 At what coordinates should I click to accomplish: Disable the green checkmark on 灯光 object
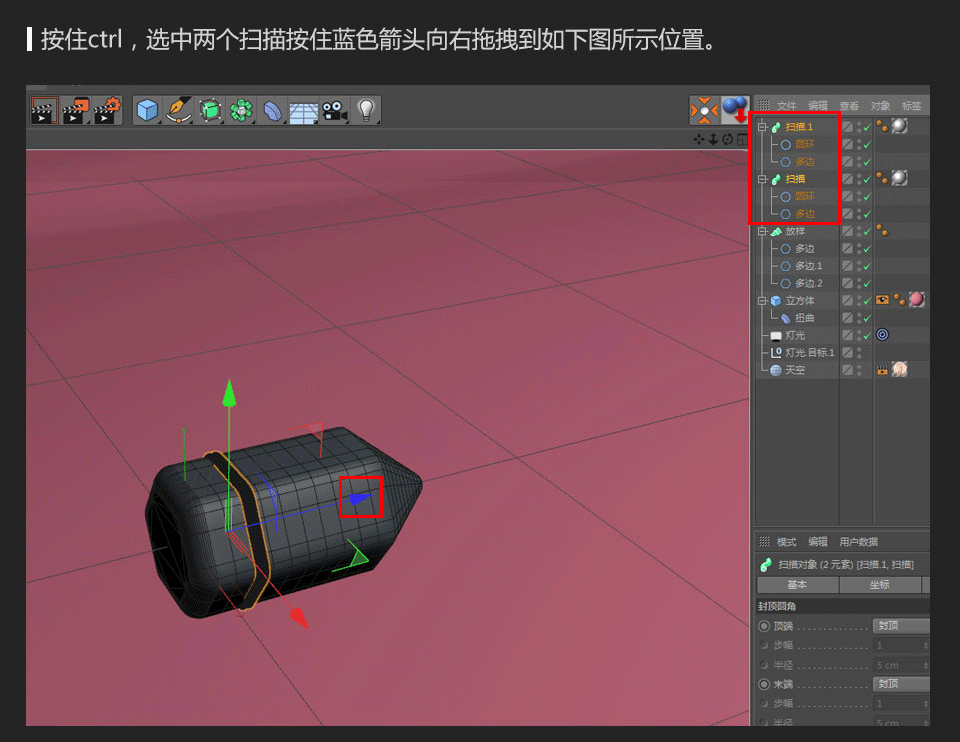click(x=865, y=335)
